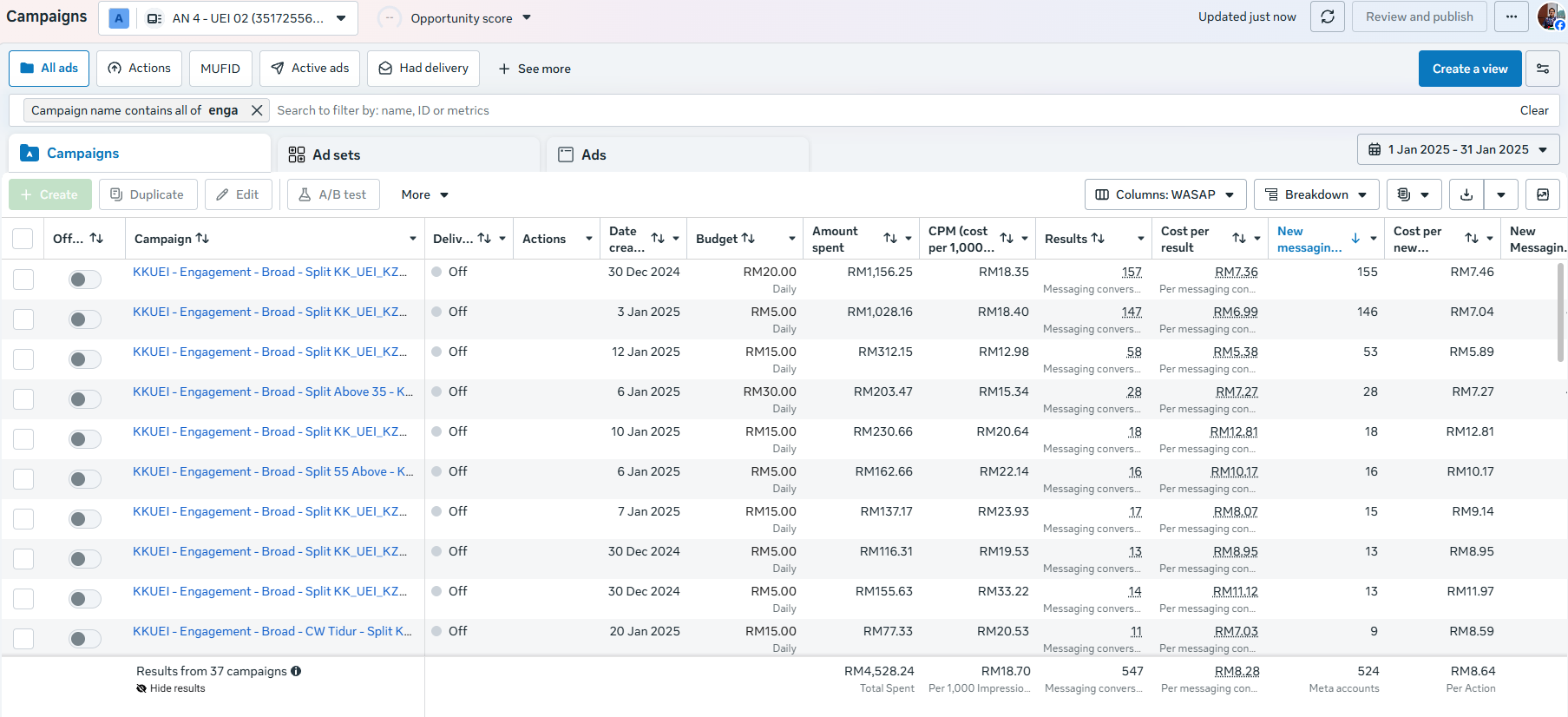Toggle on the campaign created 12 Jan 2025
Image resolution: width=1568 pixels, height=717 pixels.
point(85,359)
